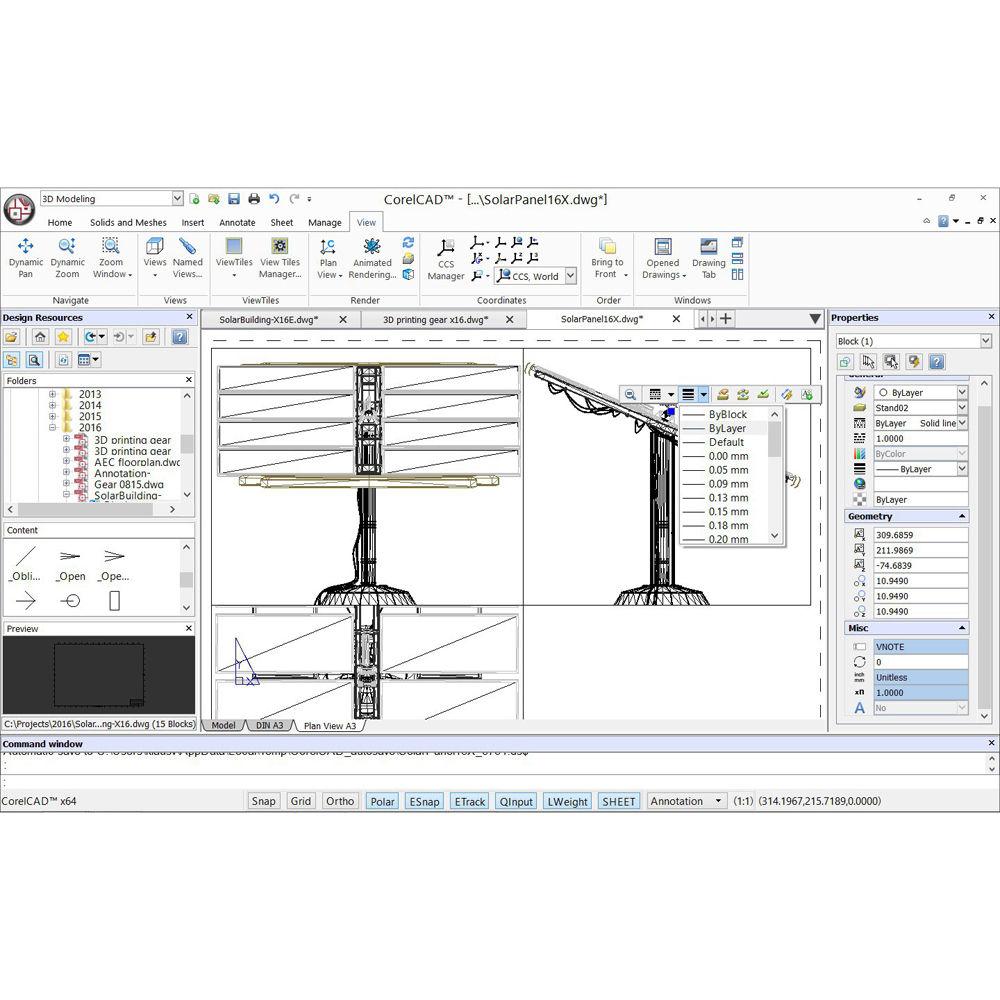Screen dimensions: 1000x1000
Task: Open the Annotate ribbon tab
Action: click(237, 222)
